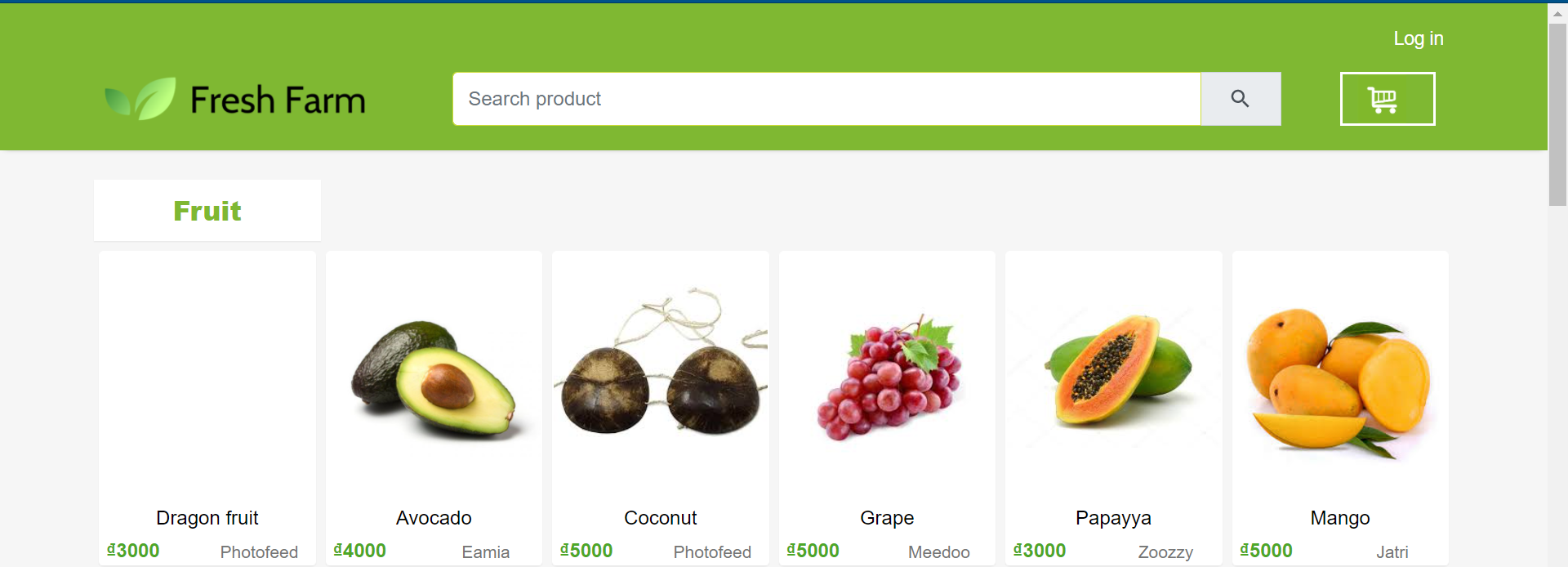The image size is (1568, 567).
Task: Open the Log in link
Action: click(1418, 38)
